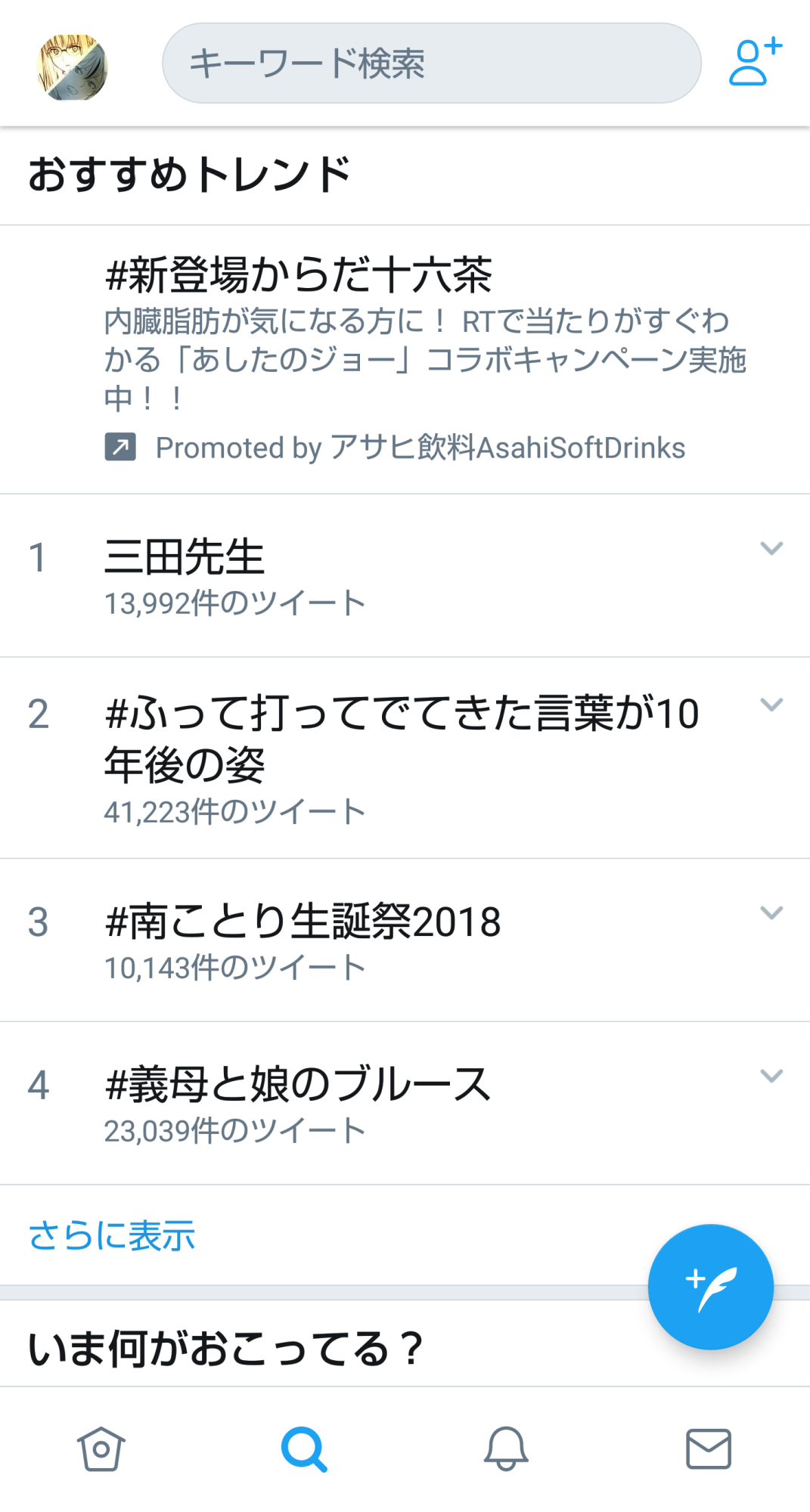Tap the compose tweet floating button
The height and width of the screenshot is (1512, 810).
pos(710,1286)
